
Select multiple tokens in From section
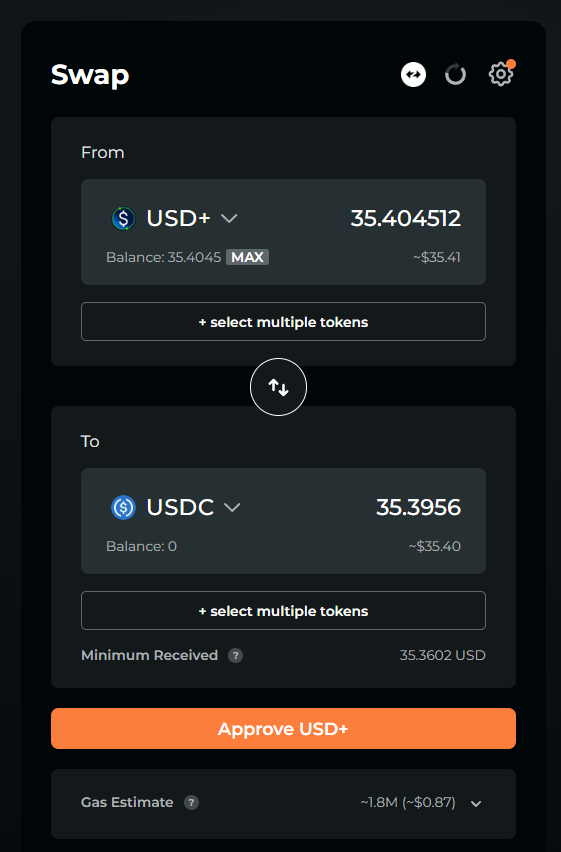(x=283, y=322)
